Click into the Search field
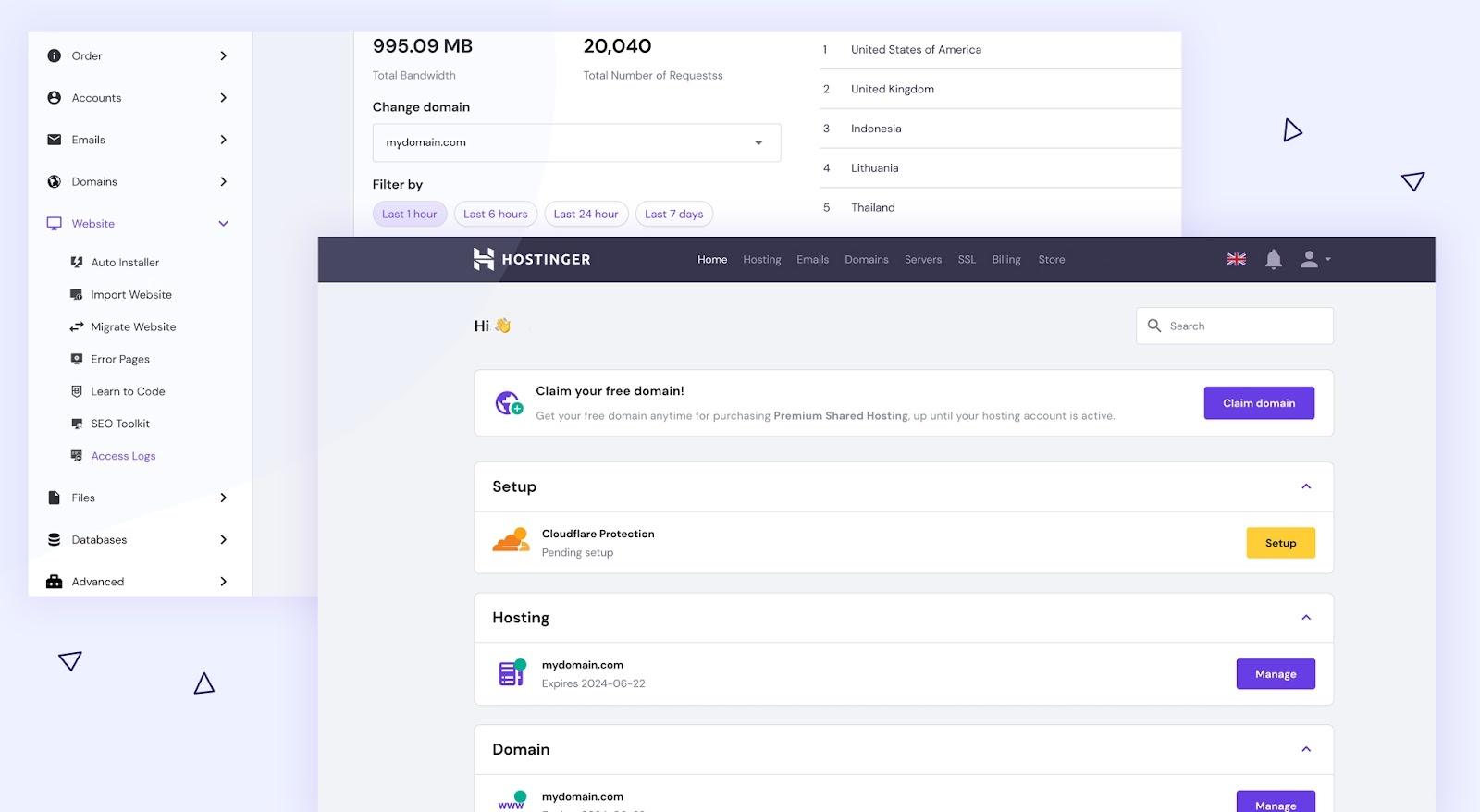Viewport: 1480px width, 812px height. click(1235, 326)
